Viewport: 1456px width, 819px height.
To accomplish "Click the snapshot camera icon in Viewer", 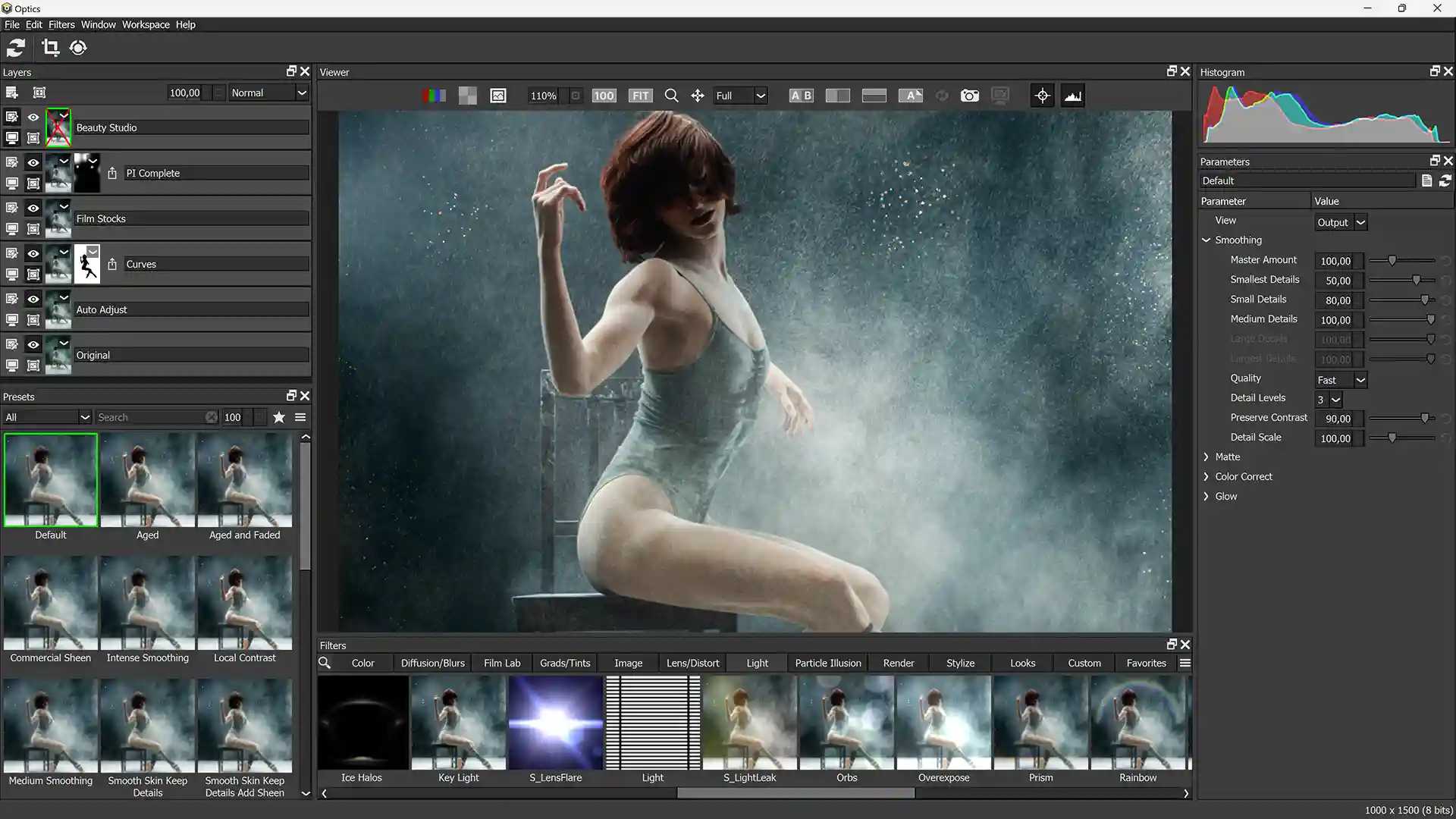I will 970,96.
